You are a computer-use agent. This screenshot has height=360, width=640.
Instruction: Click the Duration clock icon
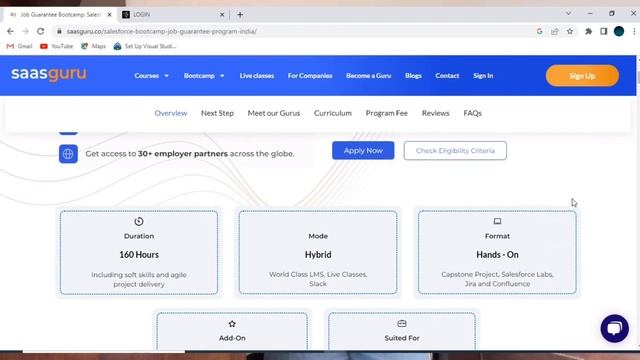coord(139,221)
